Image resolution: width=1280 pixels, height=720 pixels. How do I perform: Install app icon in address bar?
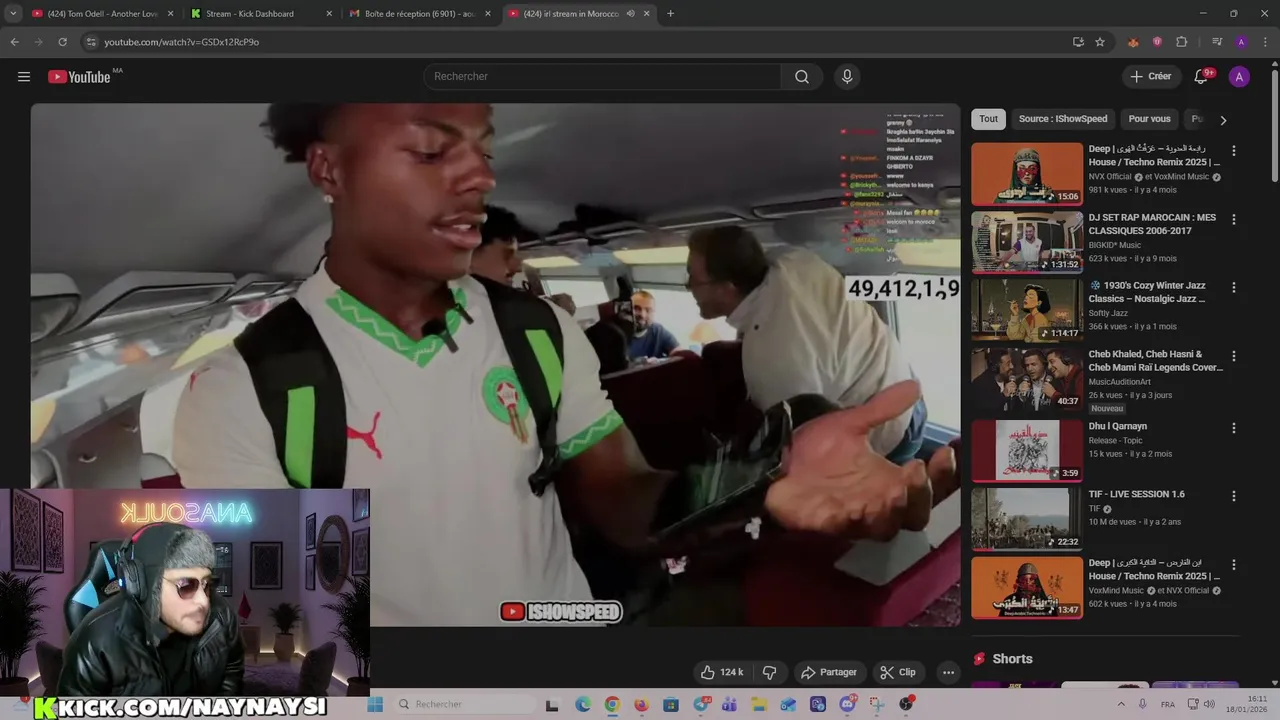tap(1078, 42)
